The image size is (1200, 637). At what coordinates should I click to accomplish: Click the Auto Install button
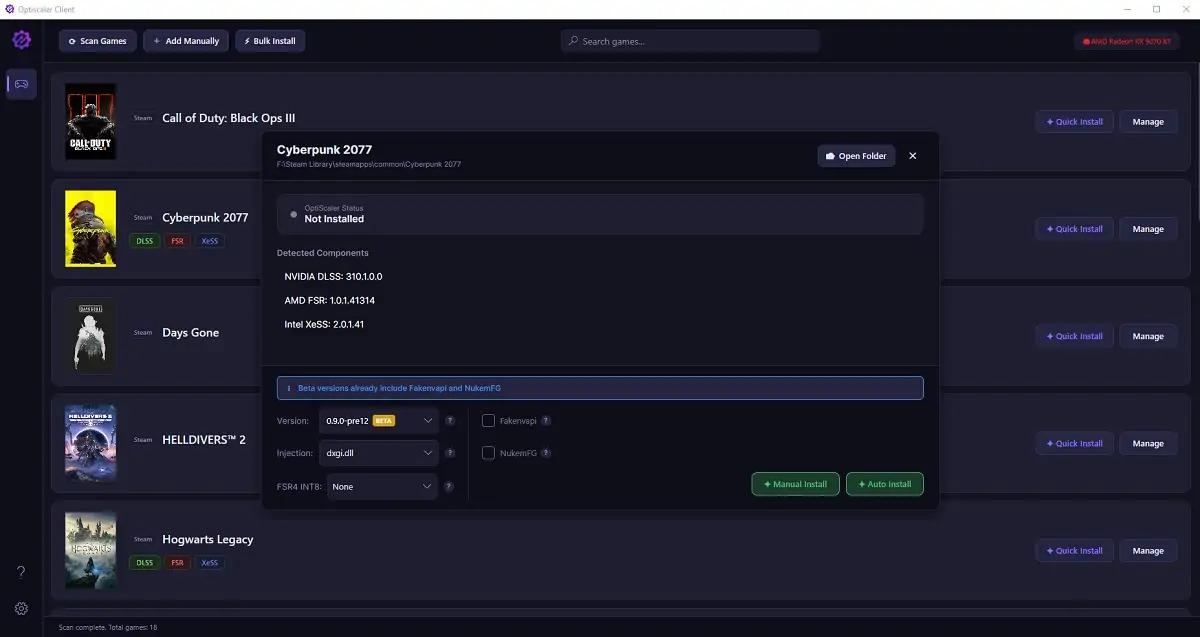pos(885,484)
